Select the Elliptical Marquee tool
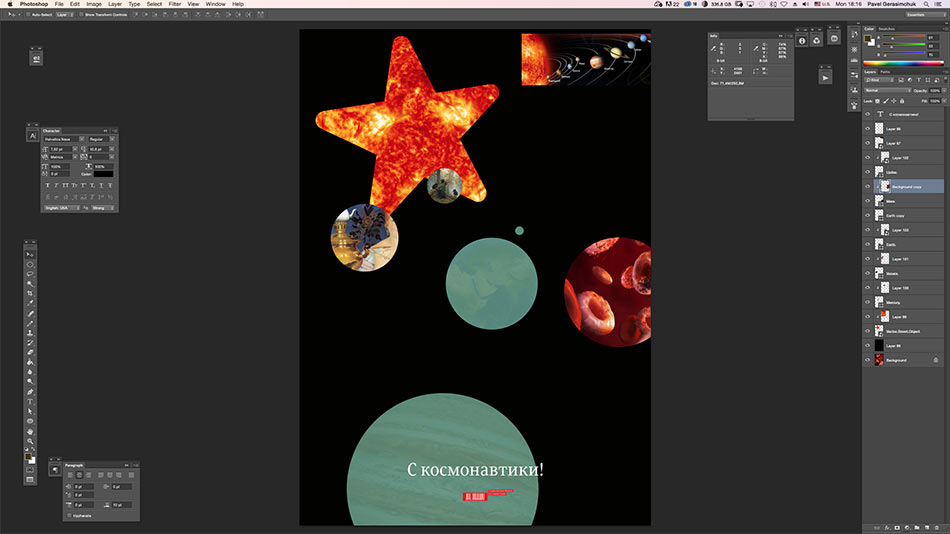The width and height of the screenshot is (950, 534). 30,264
